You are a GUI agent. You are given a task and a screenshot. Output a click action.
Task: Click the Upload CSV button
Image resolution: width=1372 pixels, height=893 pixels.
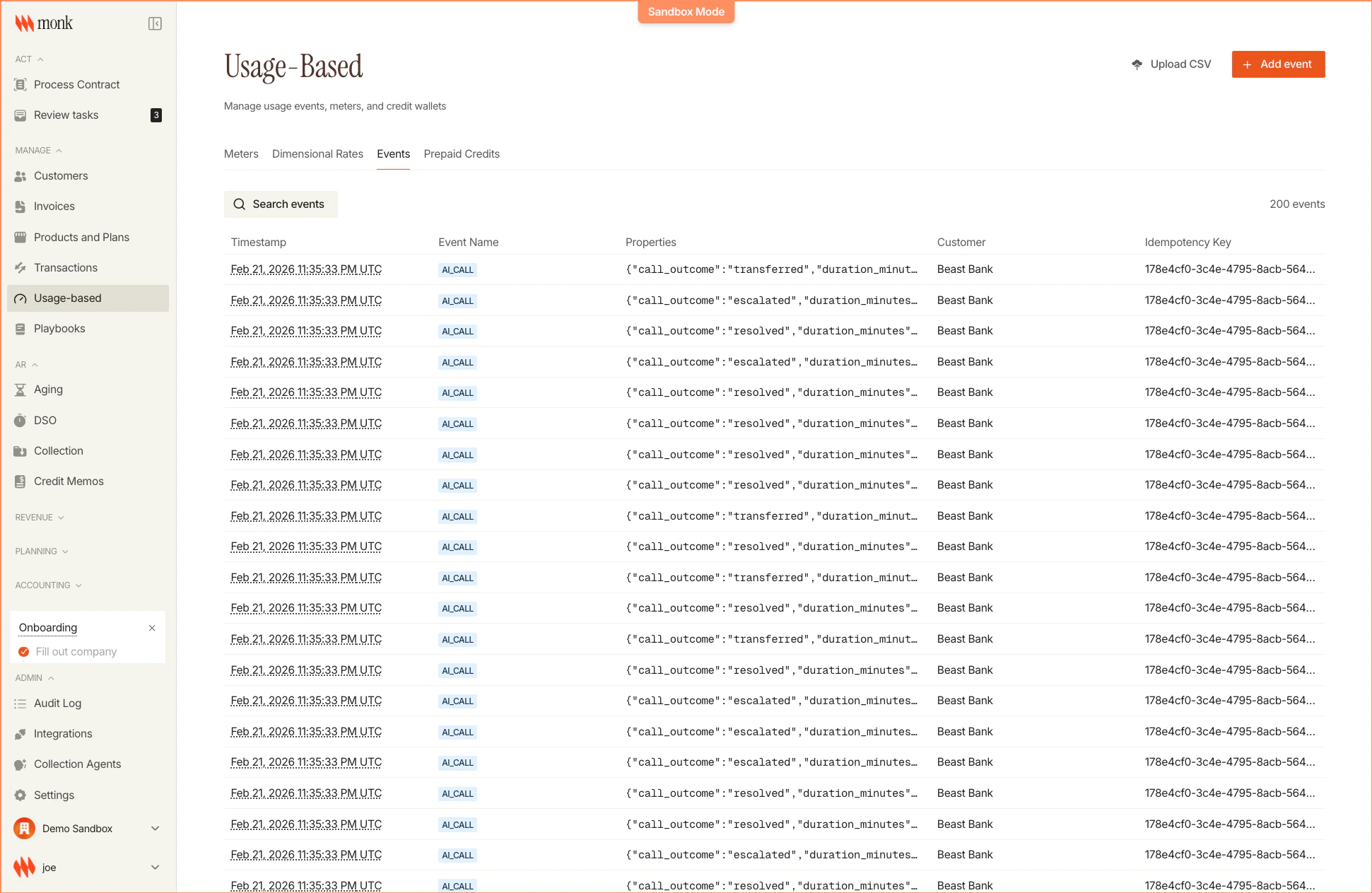pos(1171,64)
